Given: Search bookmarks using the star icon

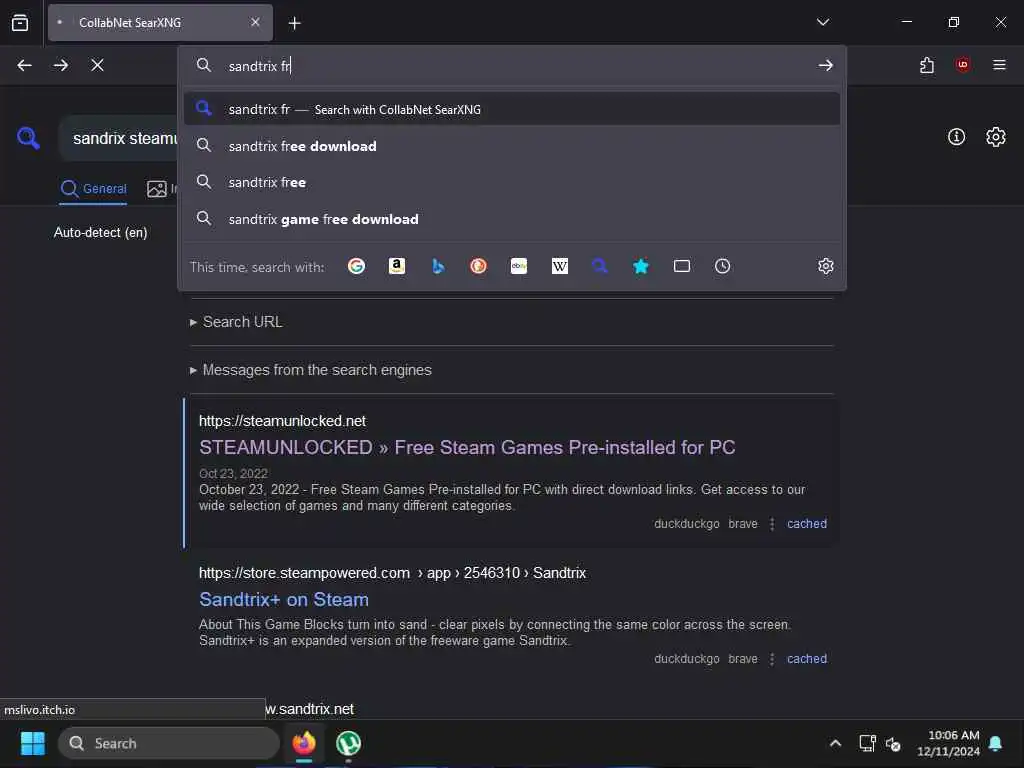Looking at the screenshot, I should click(x=641, y=266).
